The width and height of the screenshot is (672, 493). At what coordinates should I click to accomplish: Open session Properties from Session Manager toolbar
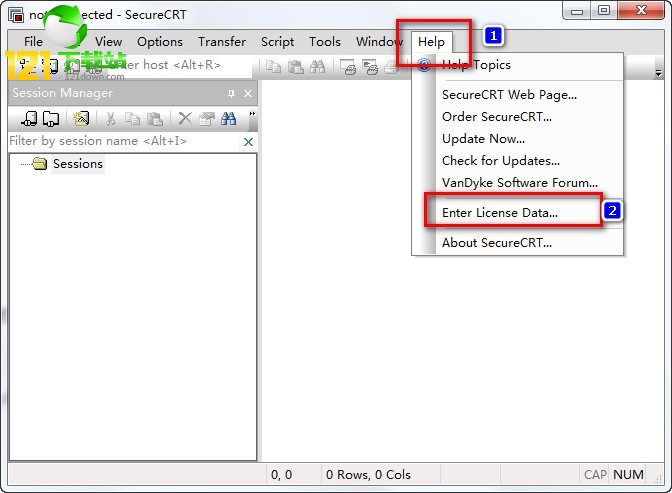pyautogui.click(x=207, y=118)
